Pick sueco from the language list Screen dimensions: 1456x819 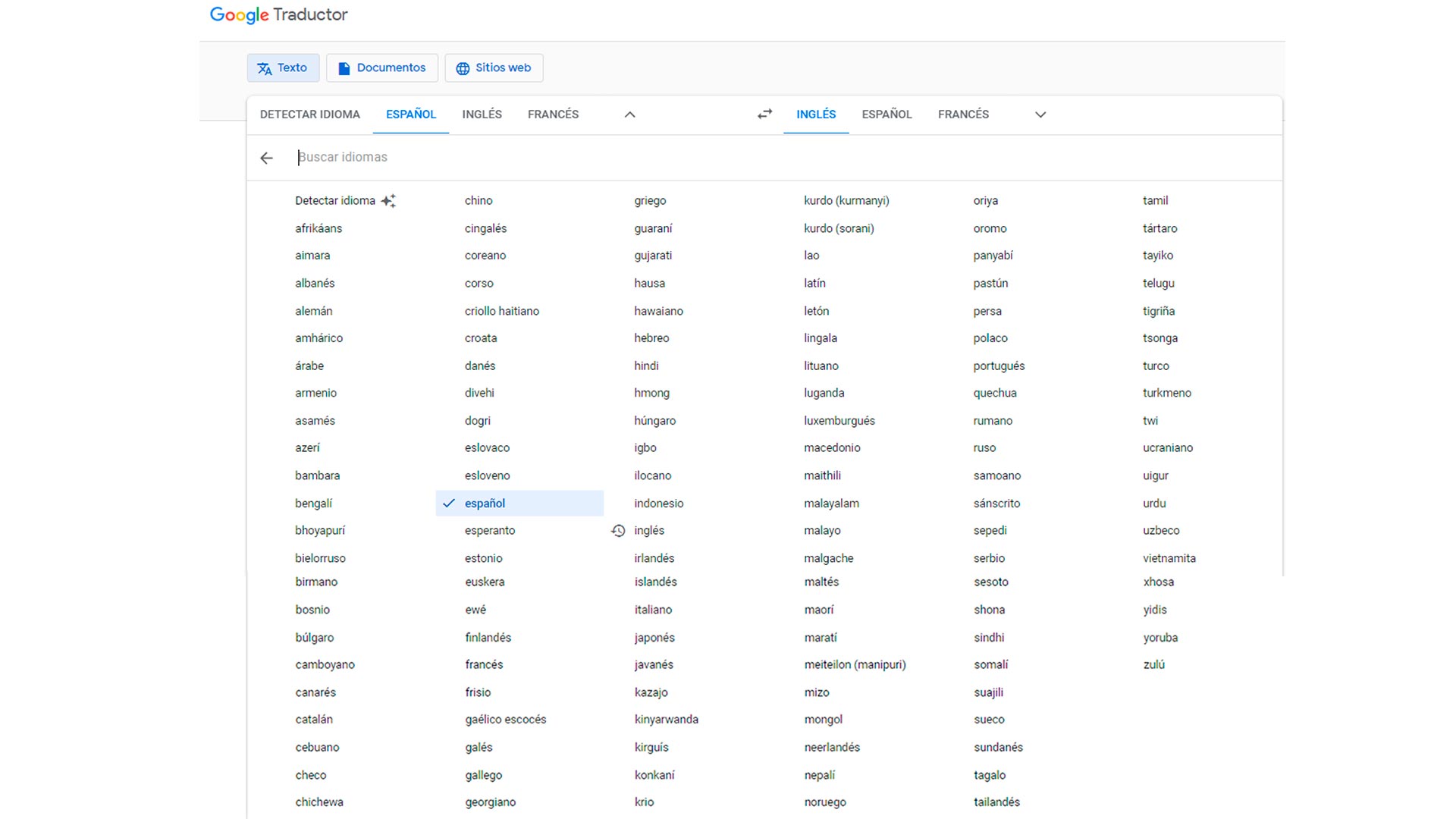(x=989, y=720)
